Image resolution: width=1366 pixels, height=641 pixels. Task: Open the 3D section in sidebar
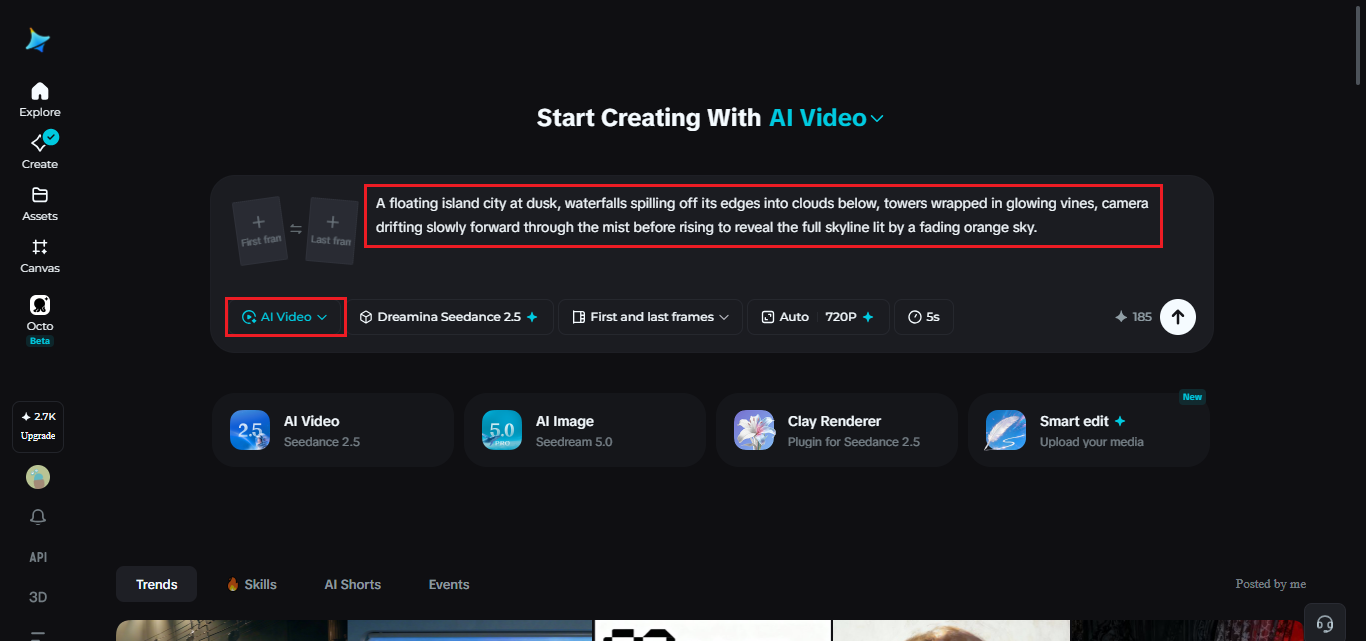(38, 597)
